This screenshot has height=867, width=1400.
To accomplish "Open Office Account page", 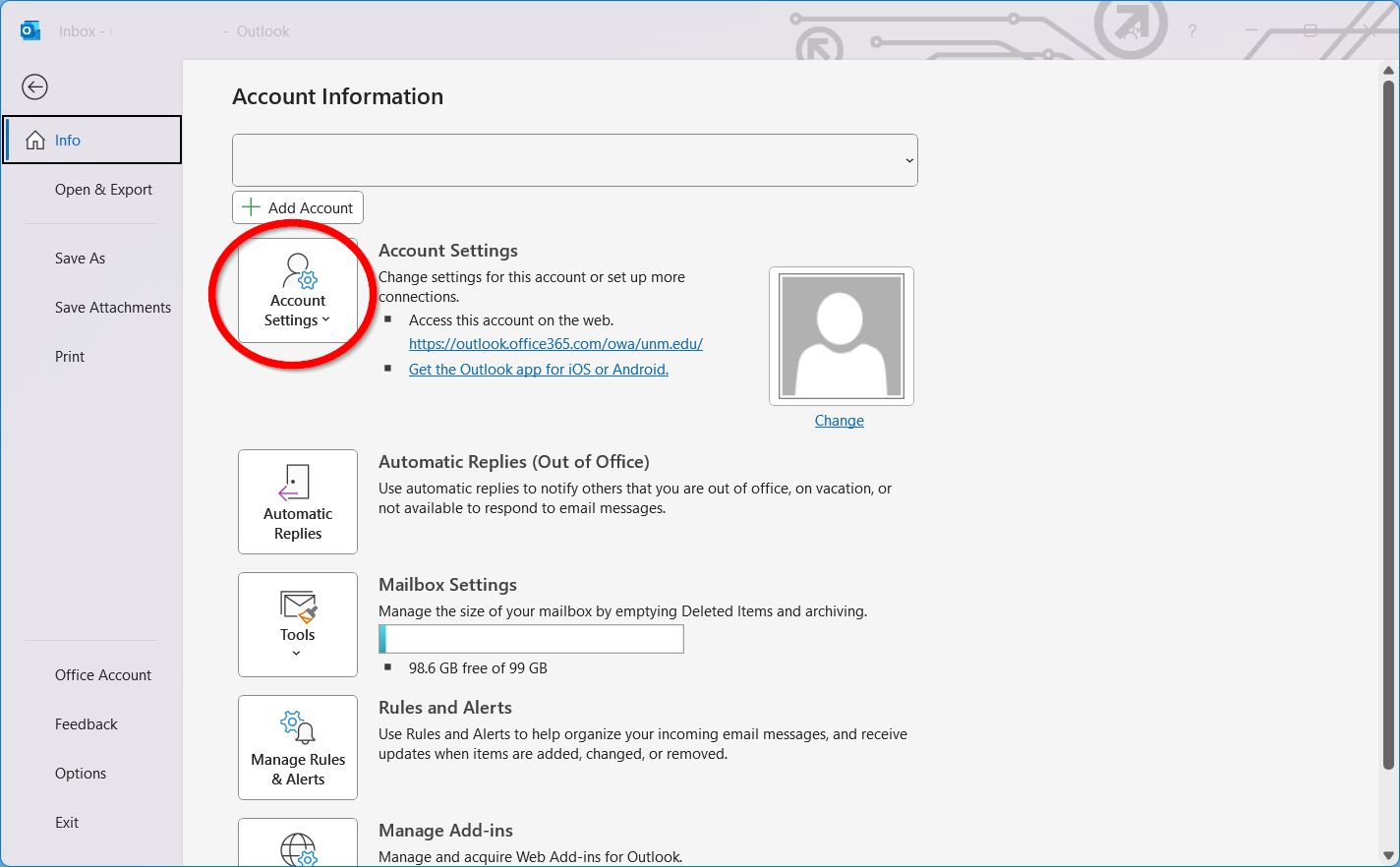I will (102, 675).
